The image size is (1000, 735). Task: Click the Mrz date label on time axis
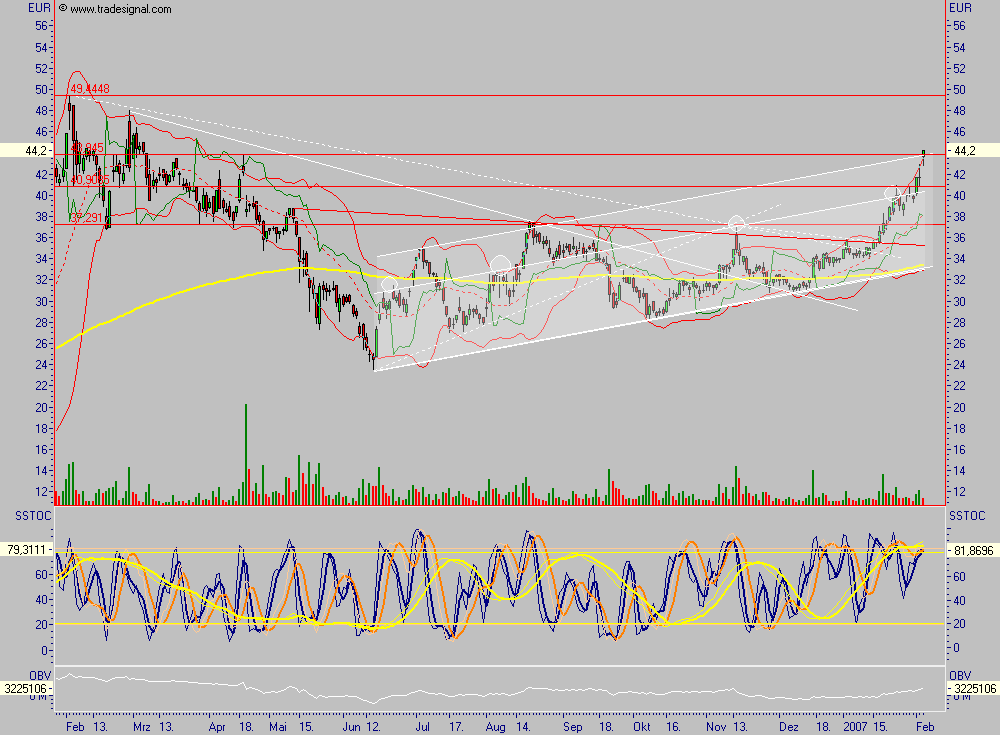(x=142, y=727)
